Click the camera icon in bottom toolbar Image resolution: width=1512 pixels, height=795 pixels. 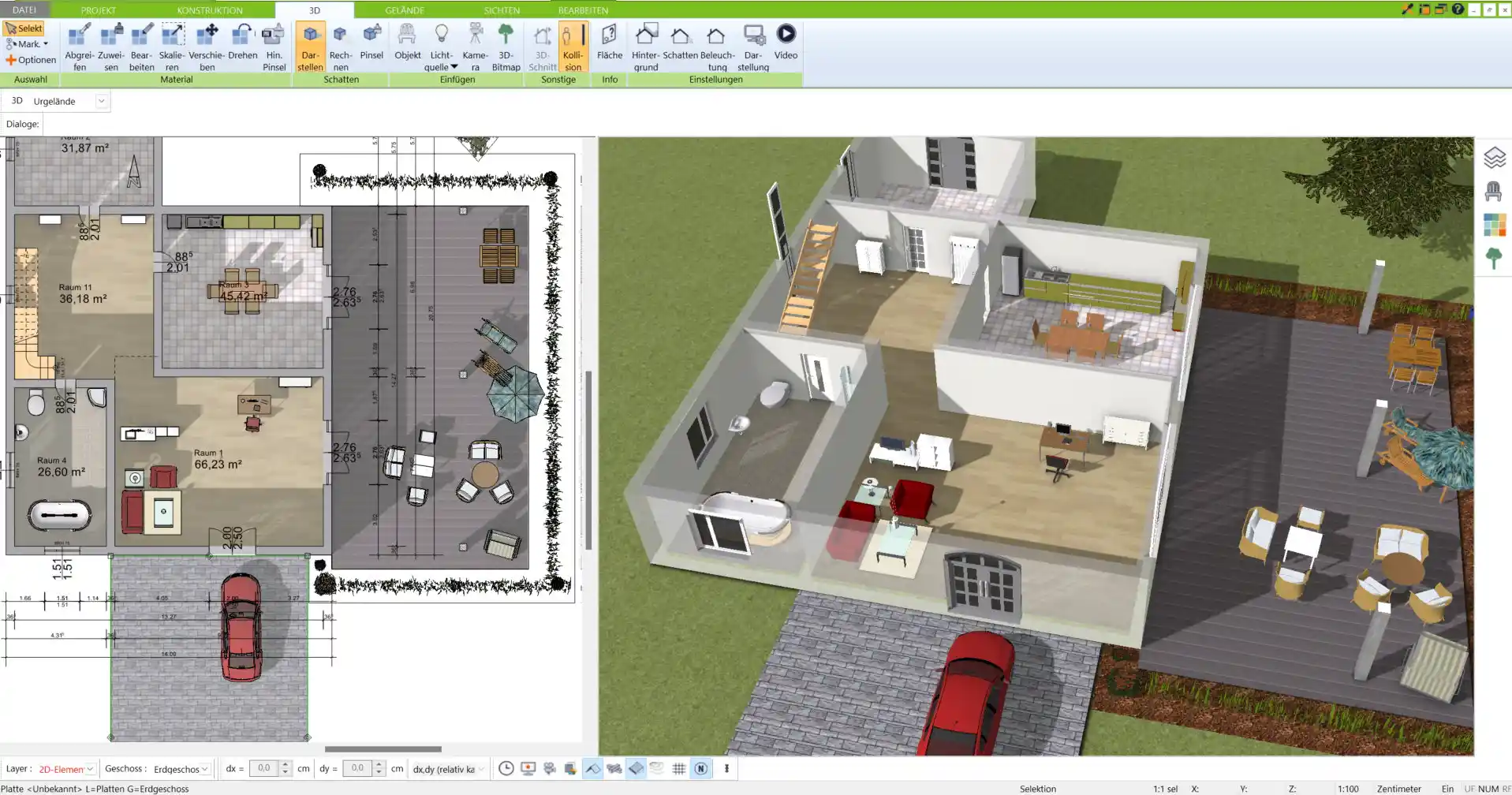(x=550, y=768)
